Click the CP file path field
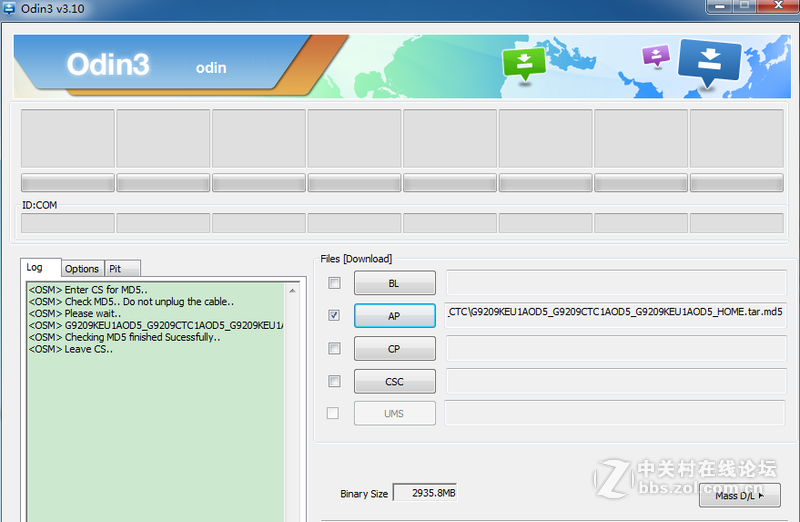This screenshot has width=800, height=522. pyautogui.click(x=616, y=349)
